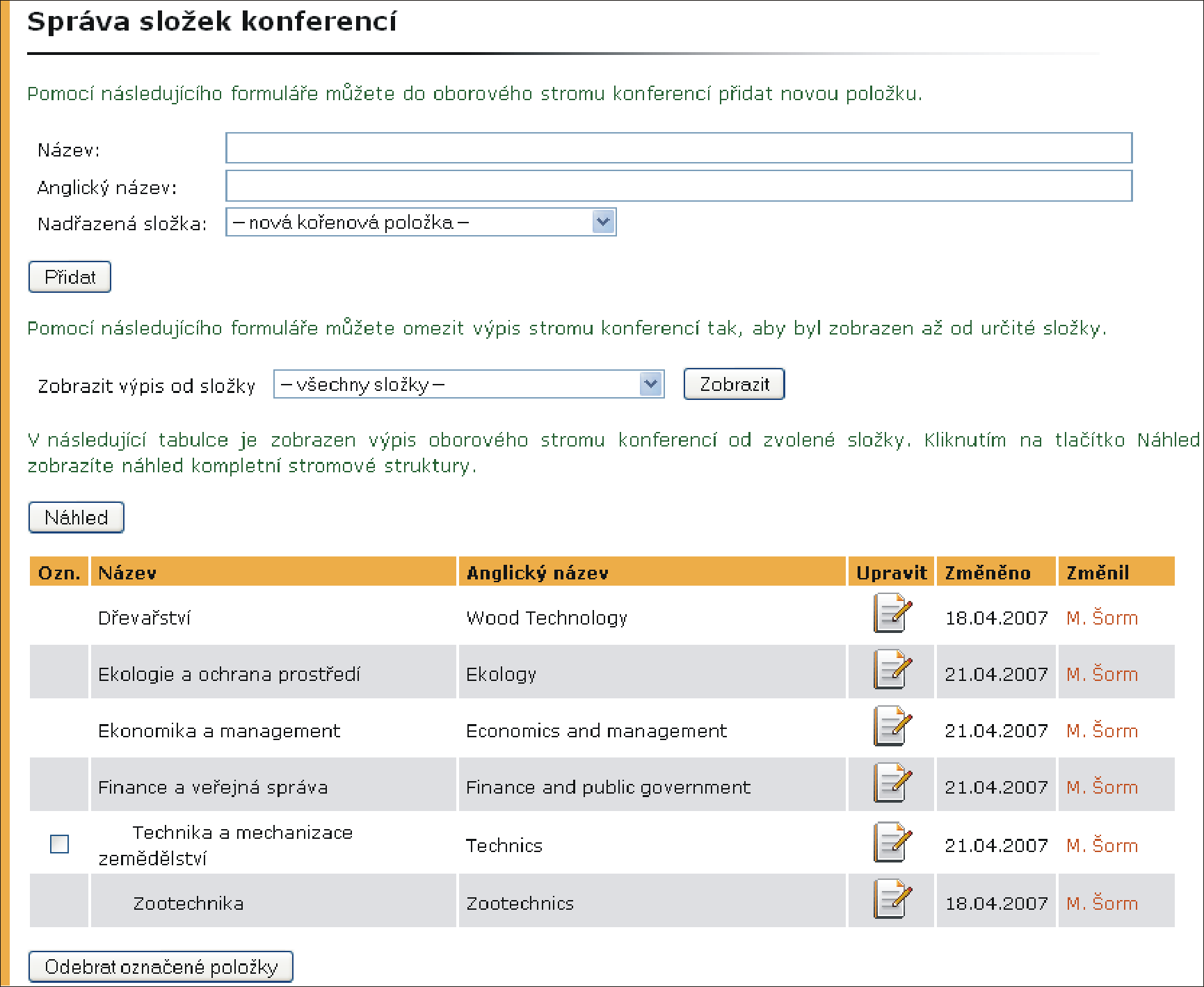Select Finance and public government cell
This screenshot has width=1204, height=987.
click(x=652, y=785)
